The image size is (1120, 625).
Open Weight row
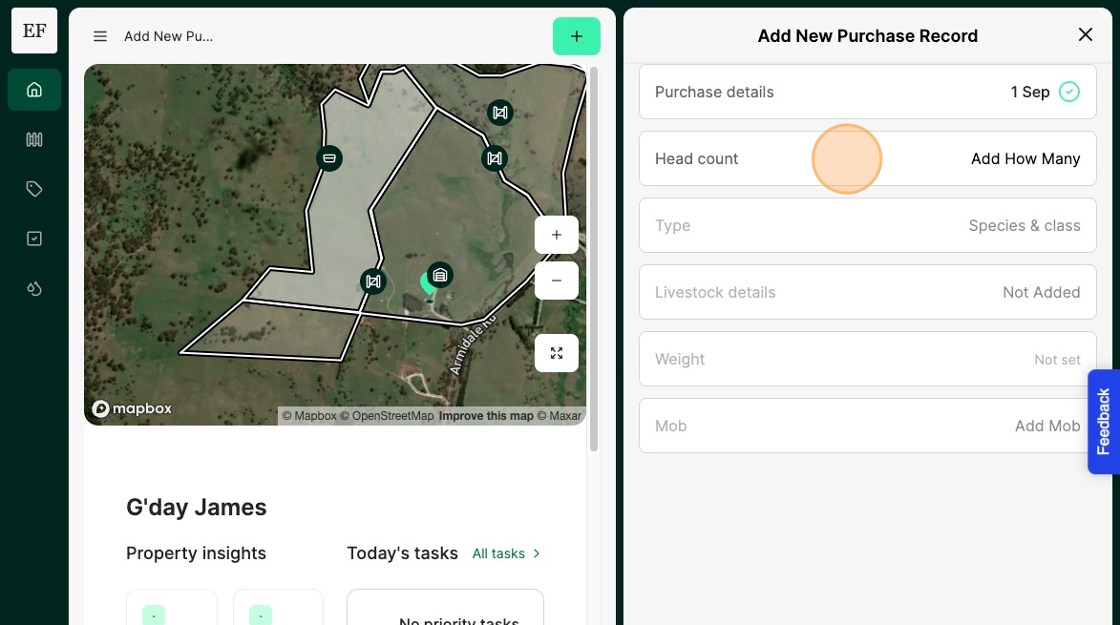(x=867, y=359)
